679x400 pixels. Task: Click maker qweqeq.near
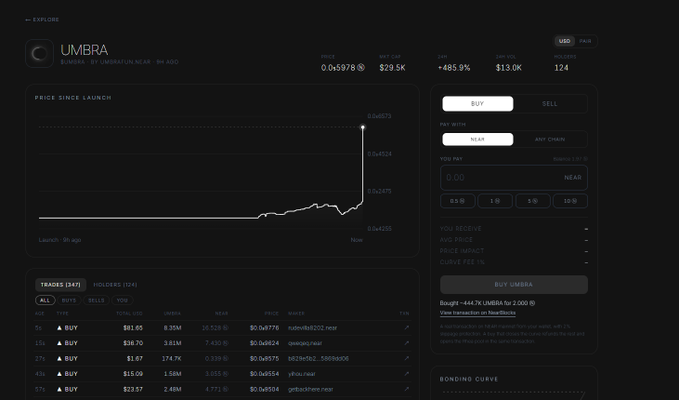tap(305, 343)
